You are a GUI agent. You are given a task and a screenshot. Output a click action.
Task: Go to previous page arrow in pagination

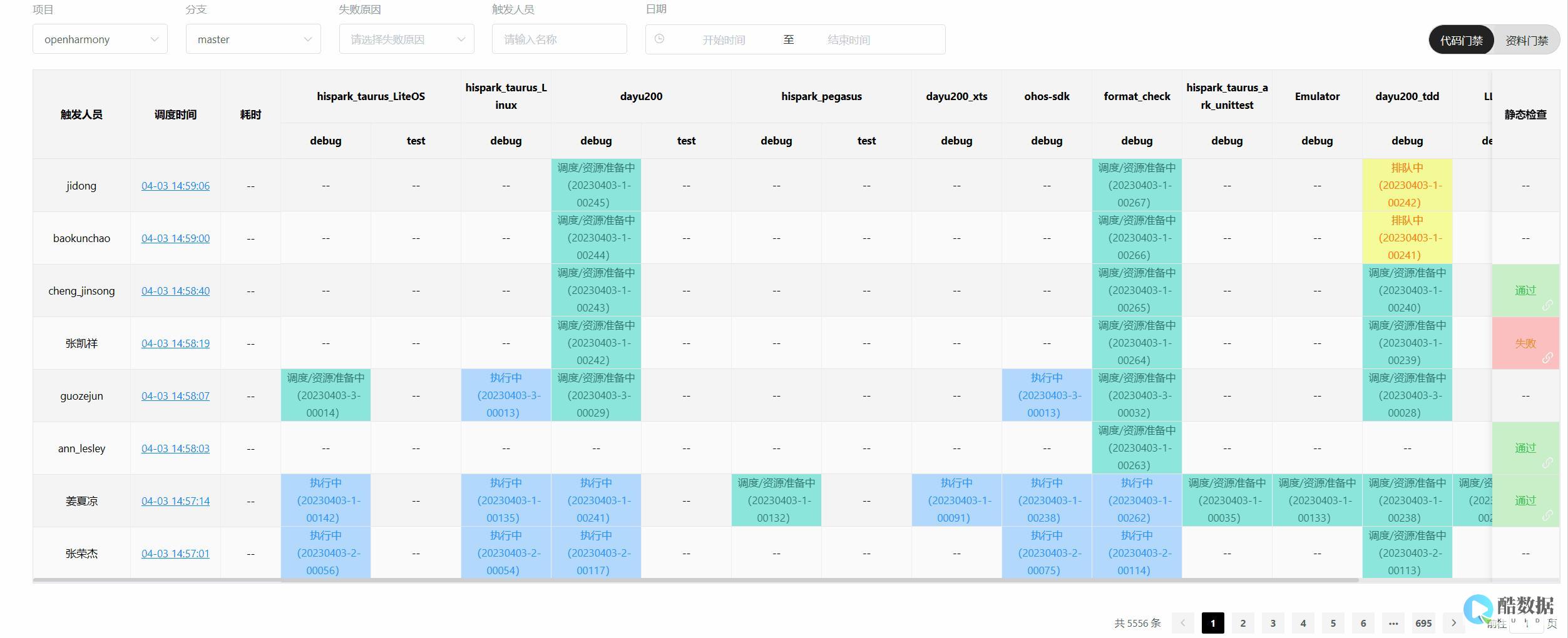click(x=1182, y=623)
